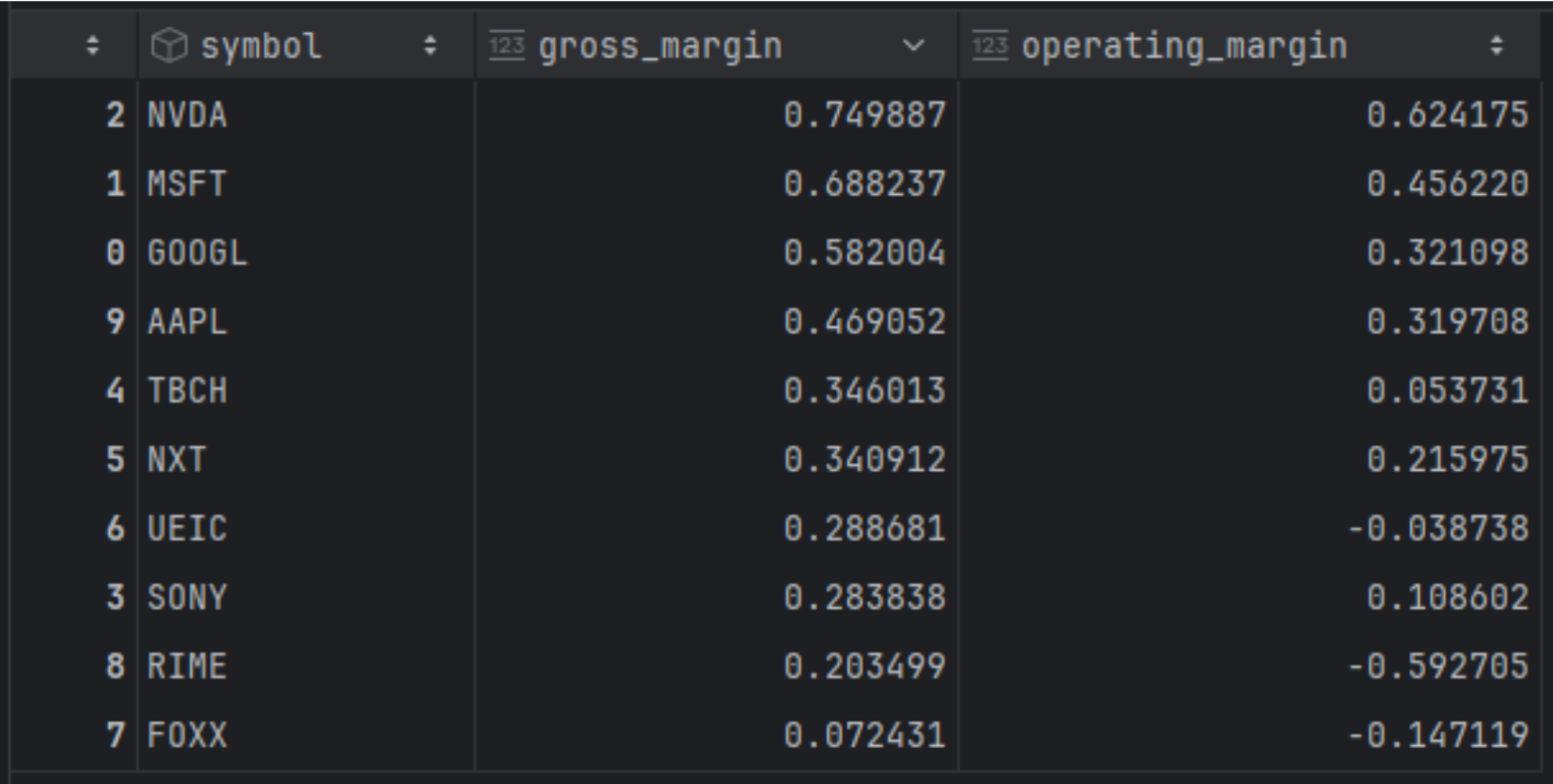1553x784 pixels.
Task: Sort by the symbol column using its arrows
Action: coord(430,45)
